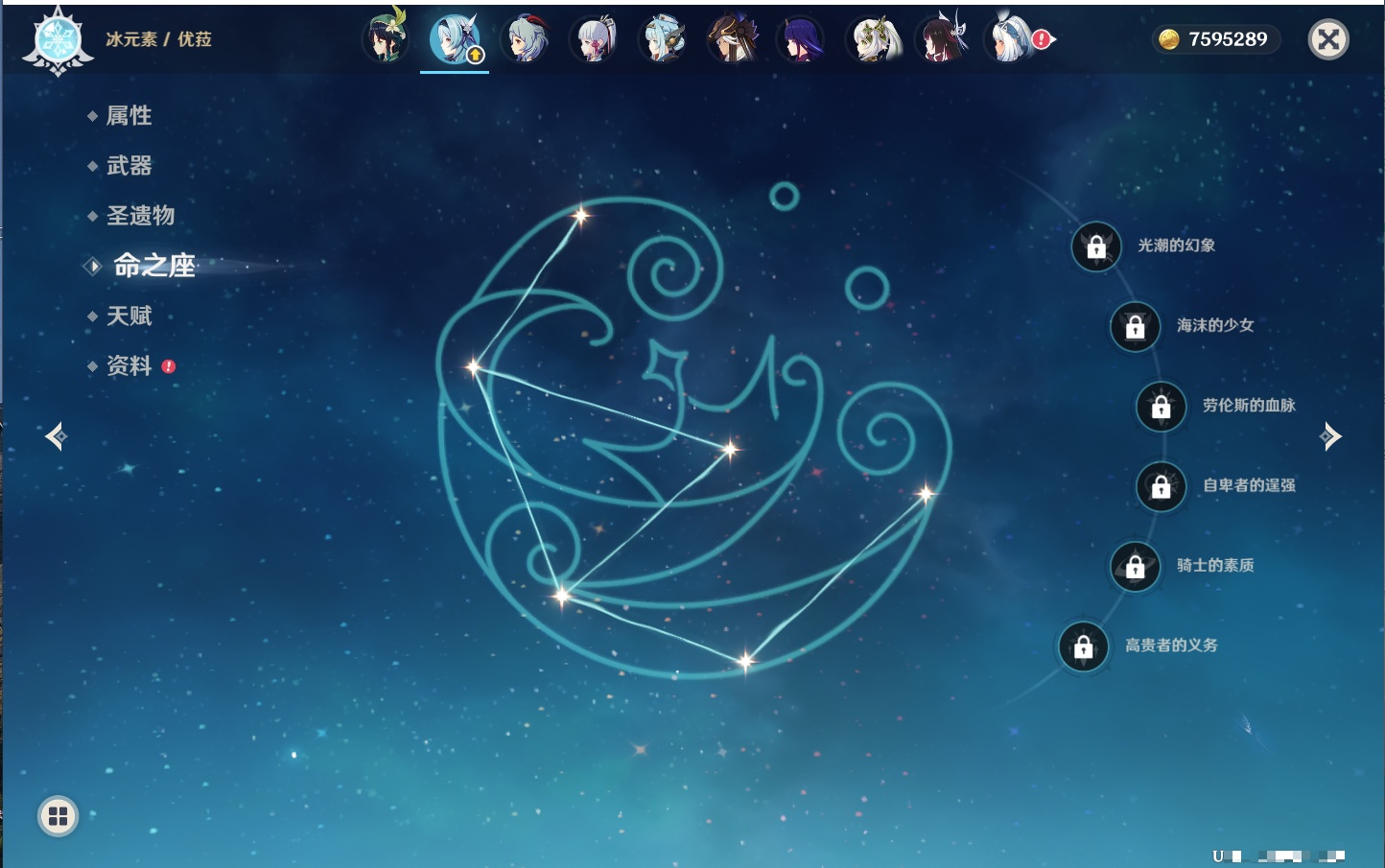Pick the Ayaka portrait with white ponytail

[x=595, y=39]
